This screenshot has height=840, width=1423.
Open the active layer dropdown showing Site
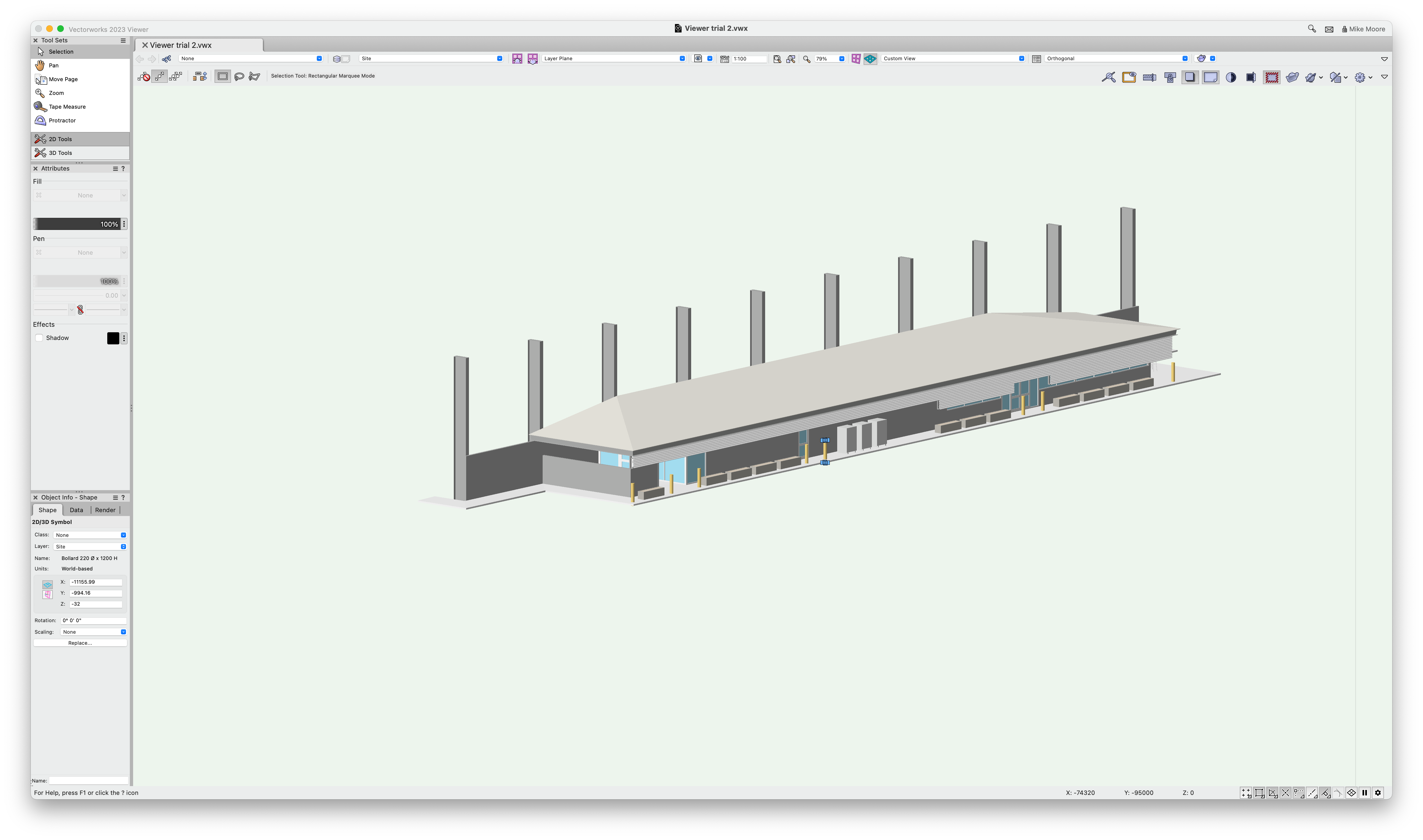click(431, 59)
